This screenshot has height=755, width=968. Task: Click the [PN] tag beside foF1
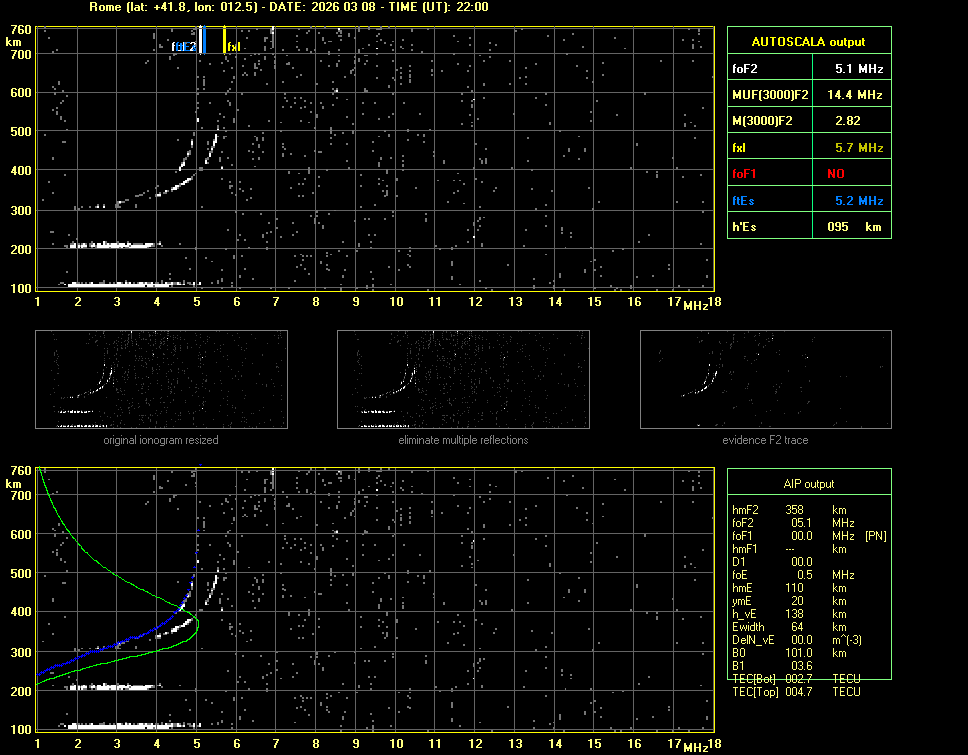[x=875, y=536]
